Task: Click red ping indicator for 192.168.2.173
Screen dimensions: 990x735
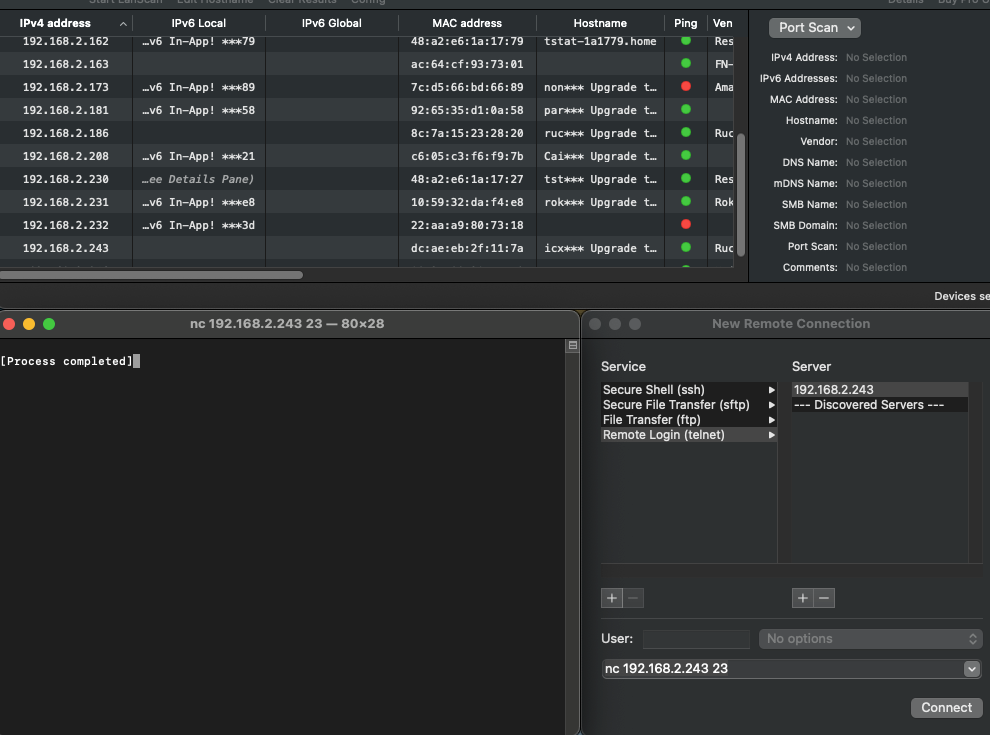Action: 686,87
